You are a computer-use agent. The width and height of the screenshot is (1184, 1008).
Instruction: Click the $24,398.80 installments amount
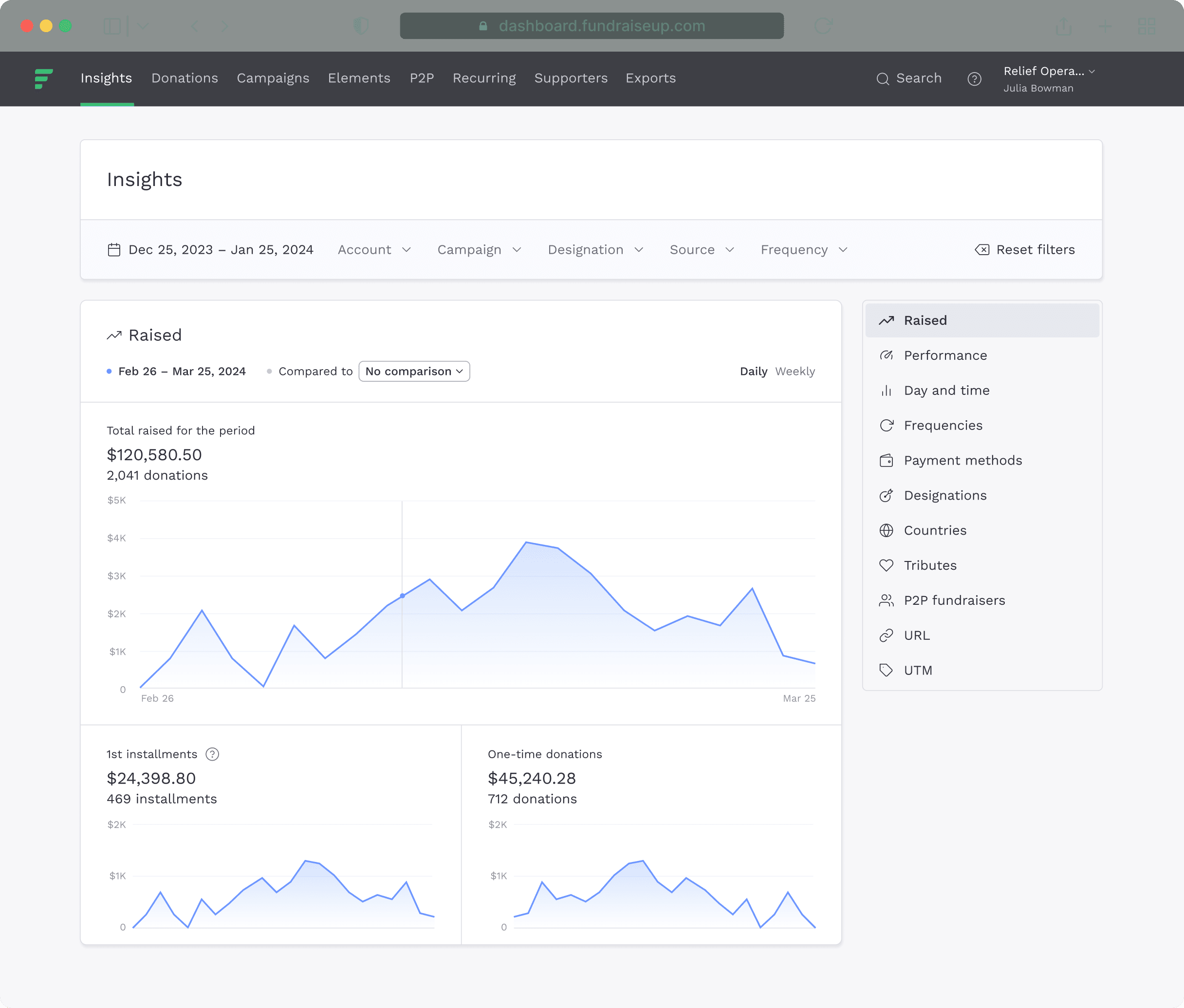point(151,778)
